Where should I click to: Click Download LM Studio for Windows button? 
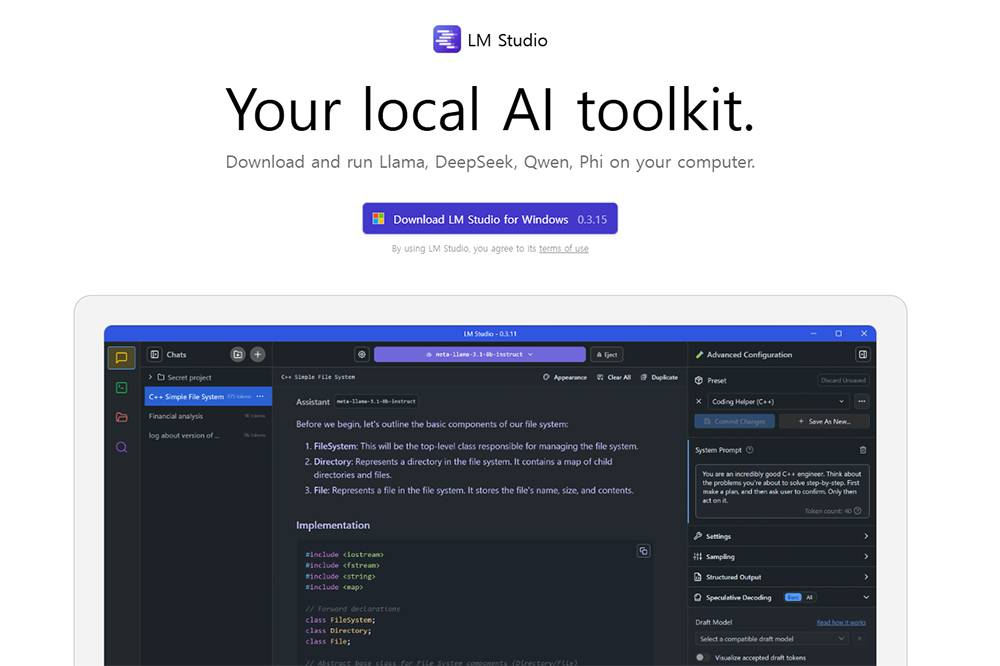click(x=490, y=219)
